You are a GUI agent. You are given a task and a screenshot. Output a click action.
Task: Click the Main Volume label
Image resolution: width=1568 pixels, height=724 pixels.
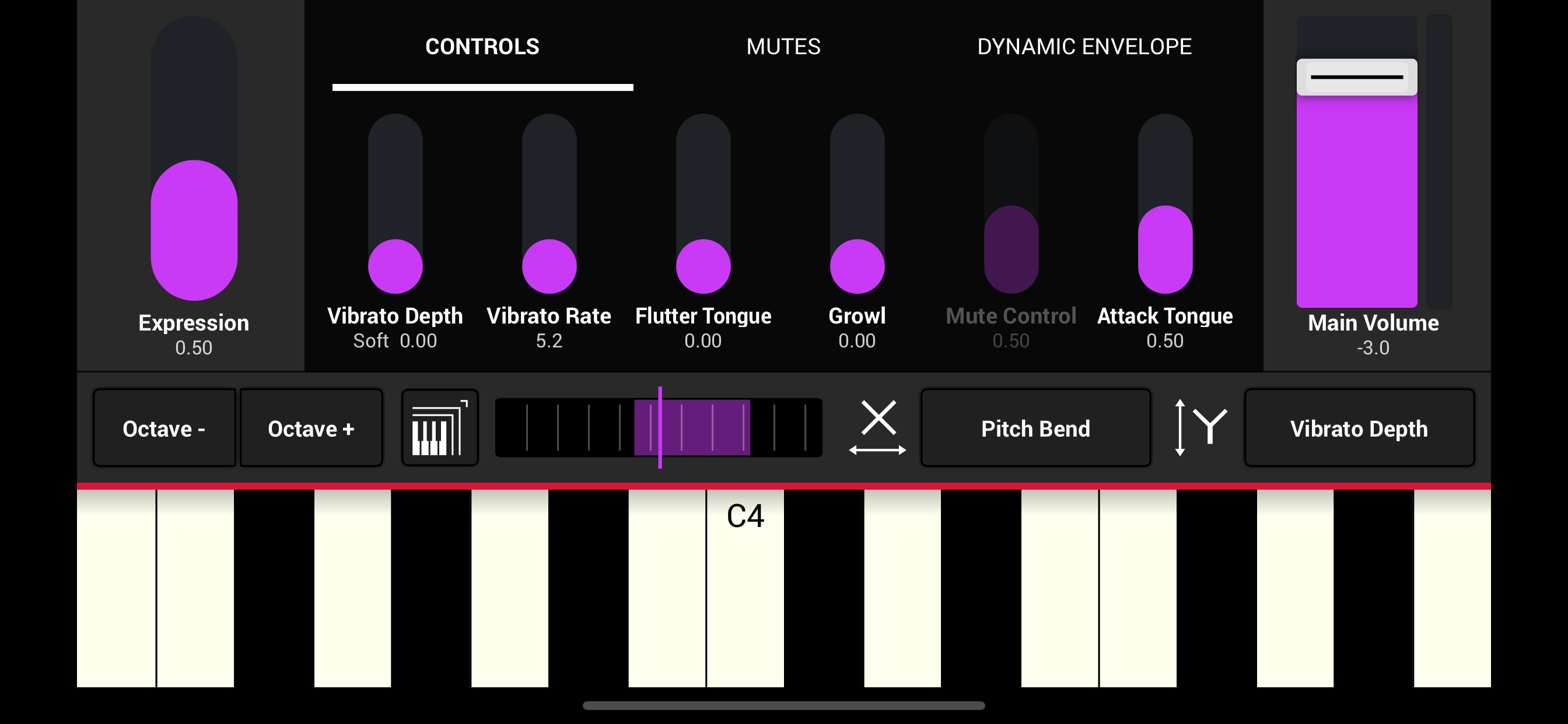pyautogui.click(x=1373, y=323)
